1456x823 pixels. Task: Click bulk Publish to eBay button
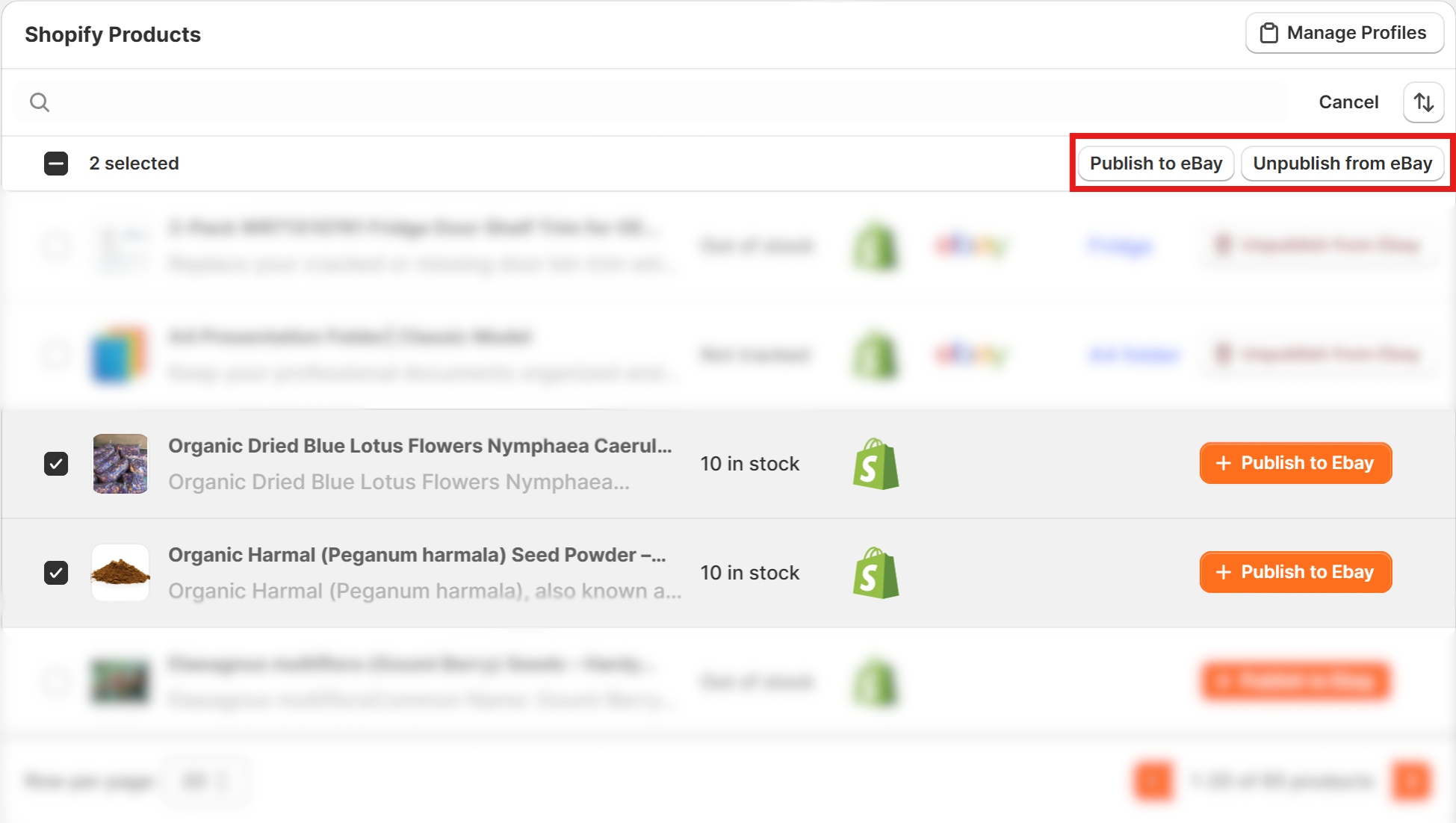(1155, 164)
